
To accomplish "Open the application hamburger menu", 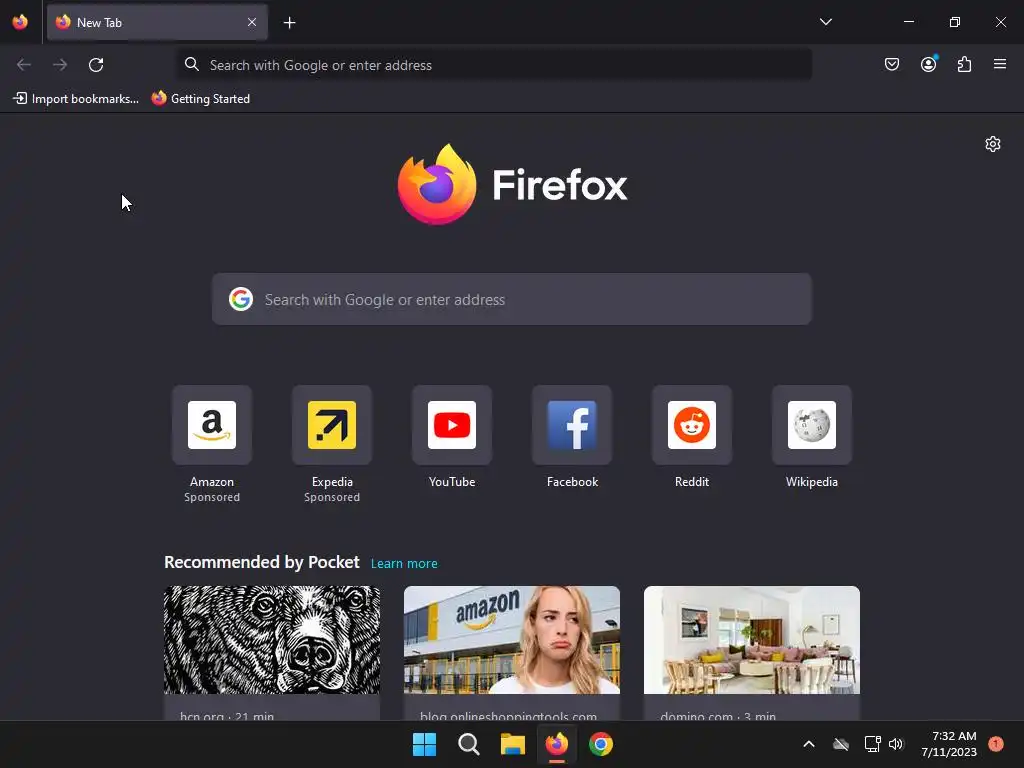I will coord(1000,64).
